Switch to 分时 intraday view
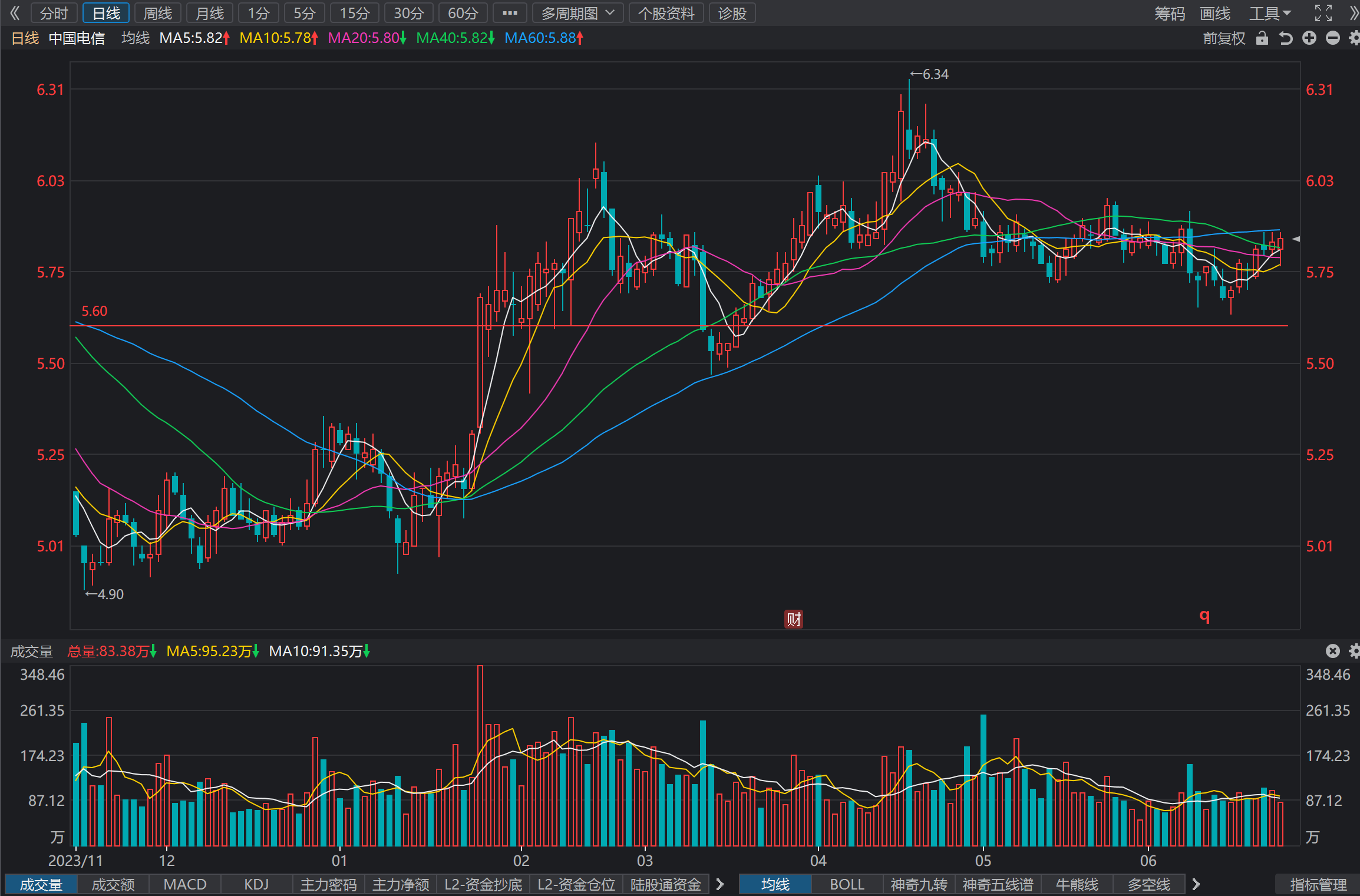 (54, 13)
